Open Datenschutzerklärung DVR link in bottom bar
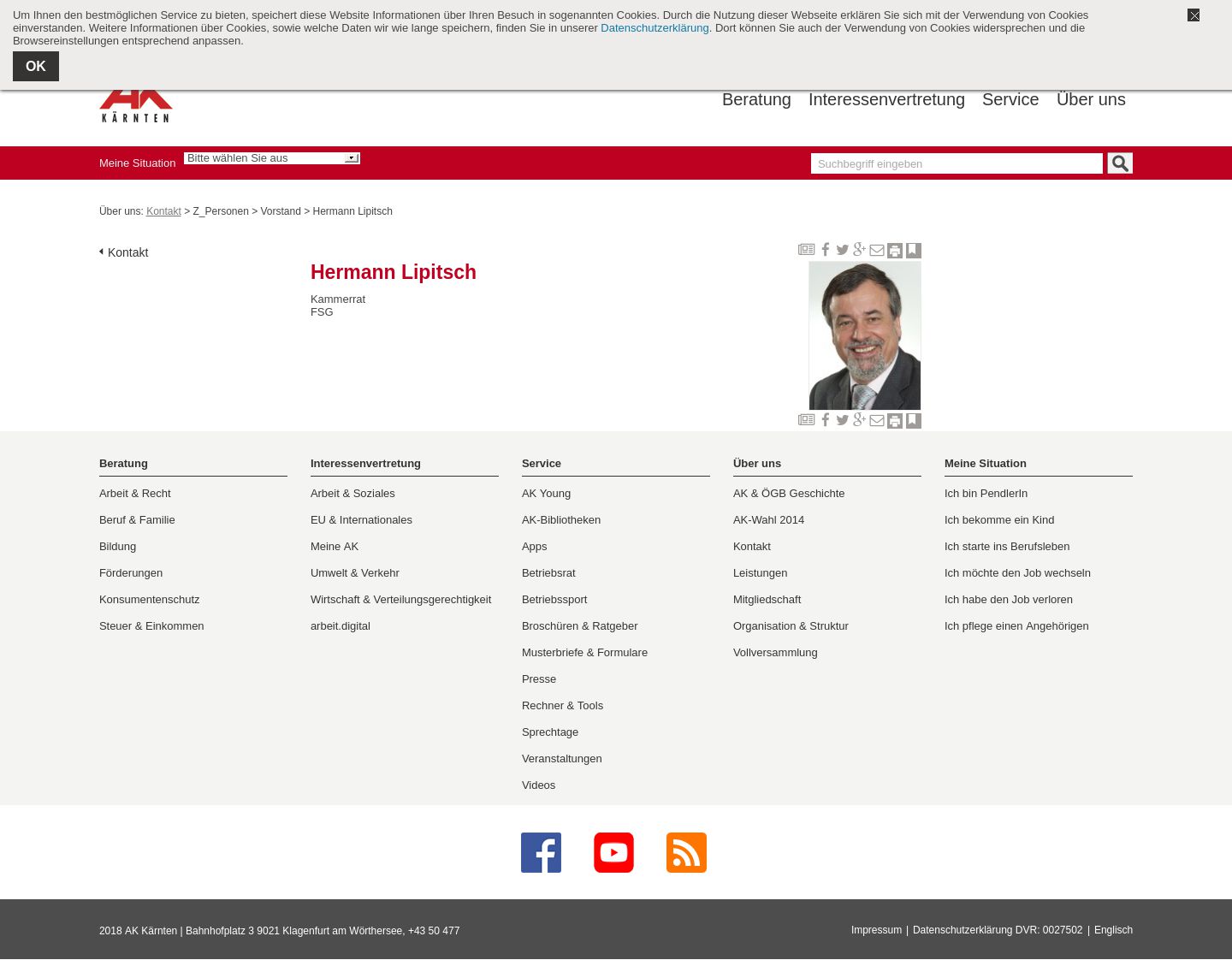Viewport: 1232px width, 960px height. click(x=998, y=930)
